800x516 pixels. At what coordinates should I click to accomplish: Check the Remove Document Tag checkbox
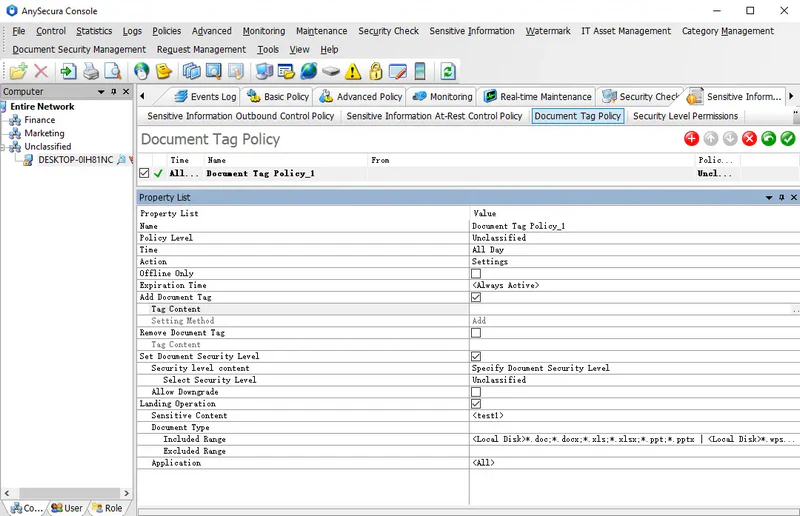476,333
